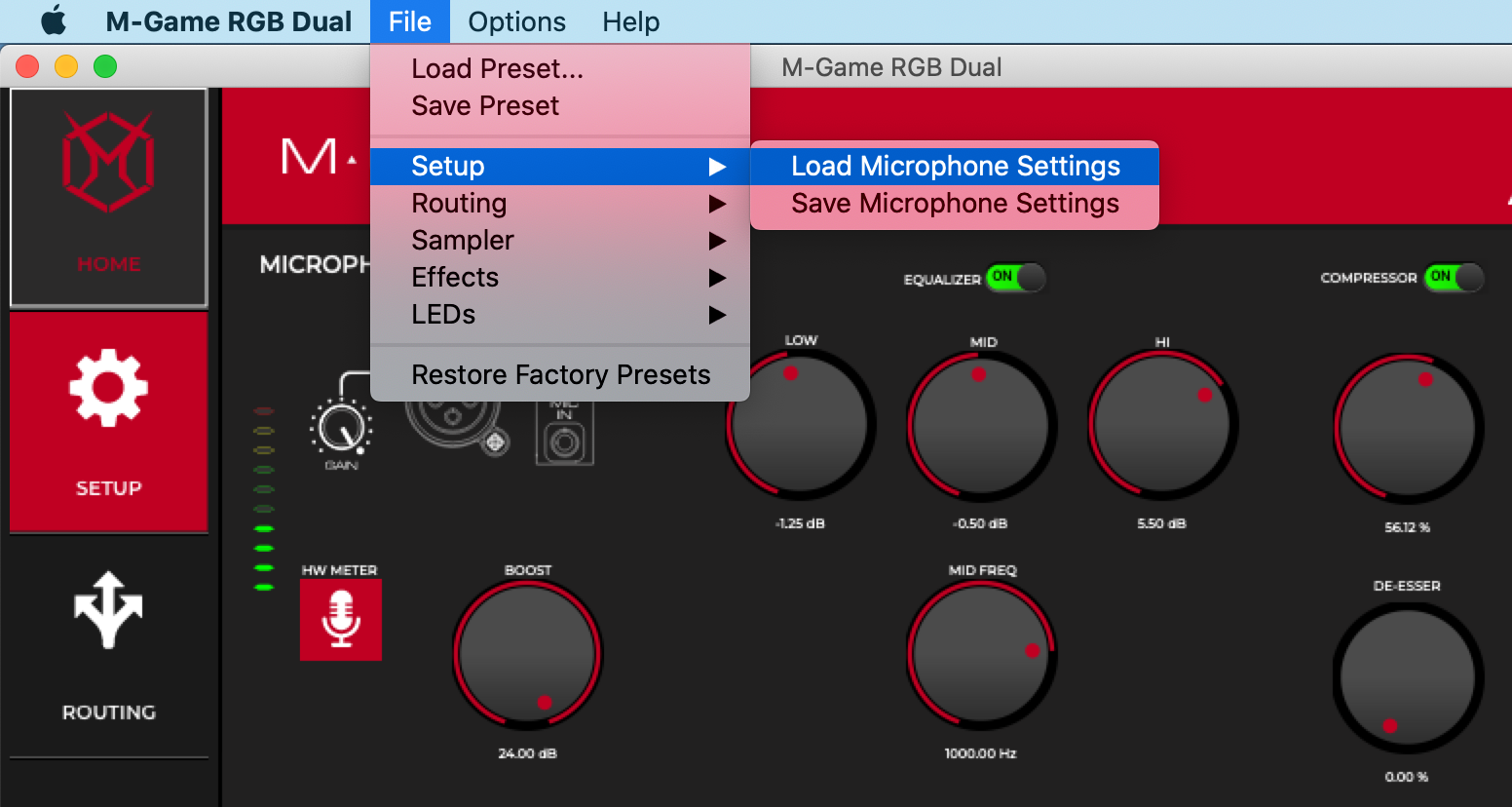1512x807 pixels.
Task: Click the Compressor amount knob
Action: pos(1408,429)
